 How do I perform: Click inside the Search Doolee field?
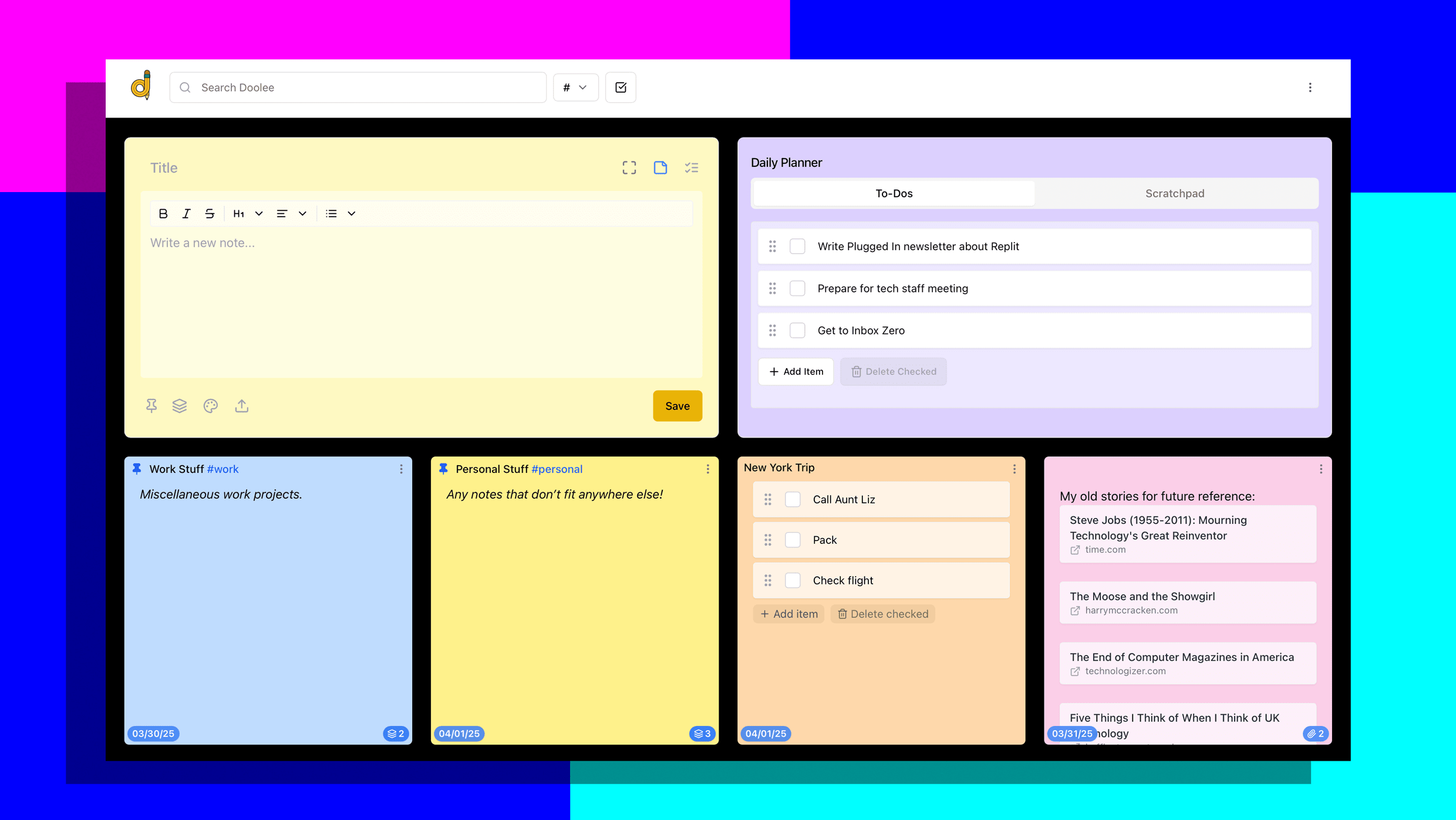(358, 87)
